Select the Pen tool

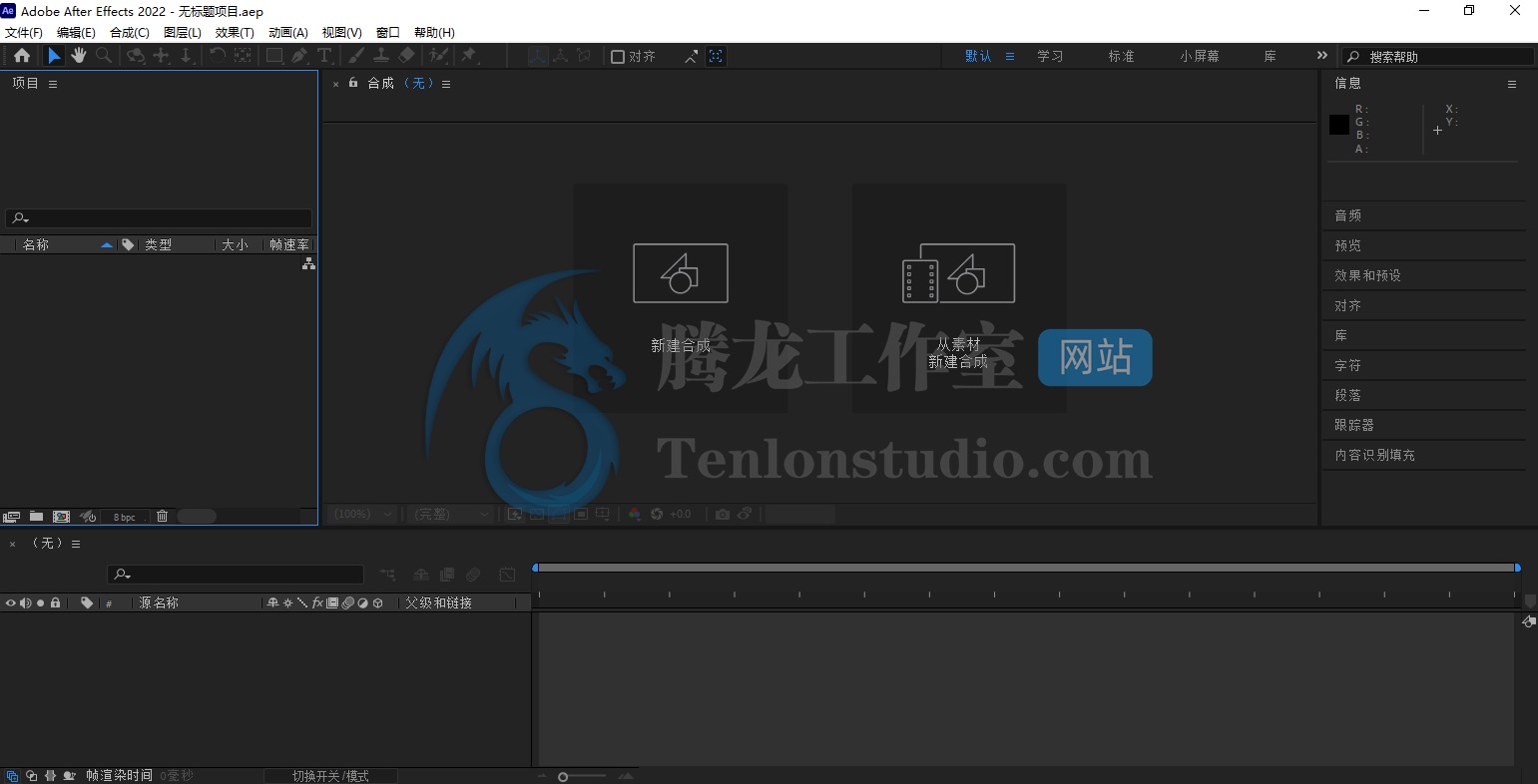pyautogui.click(x=299, y=56)
